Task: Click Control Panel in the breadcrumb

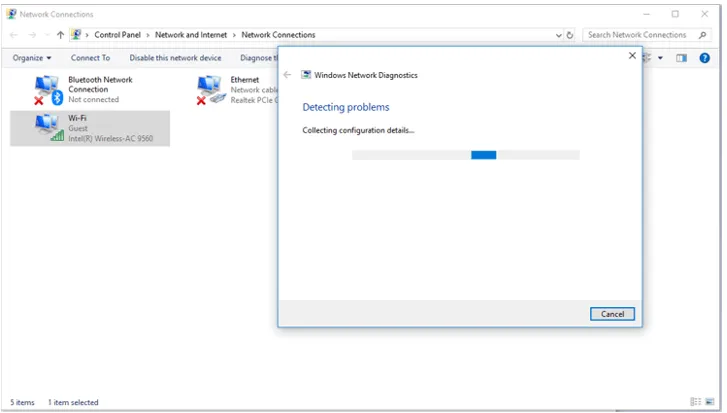Action: [117, 35]
